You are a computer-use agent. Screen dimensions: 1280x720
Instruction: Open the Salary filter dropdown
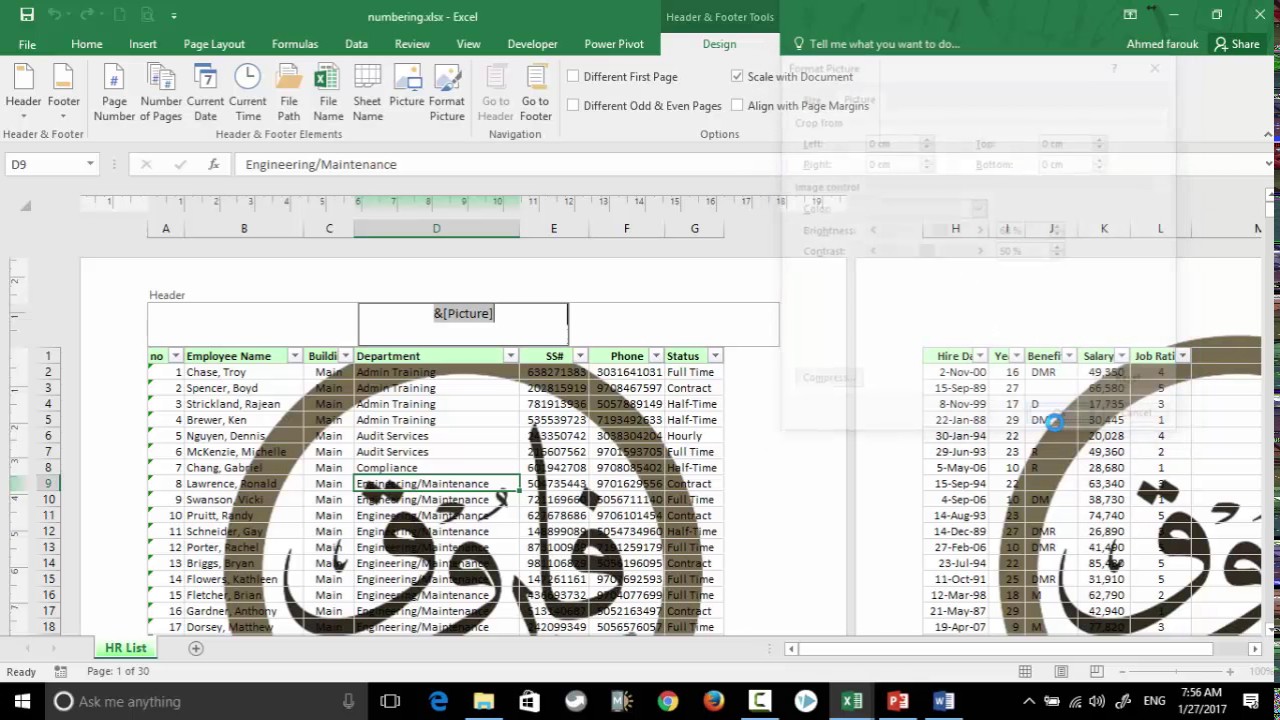1121,356
